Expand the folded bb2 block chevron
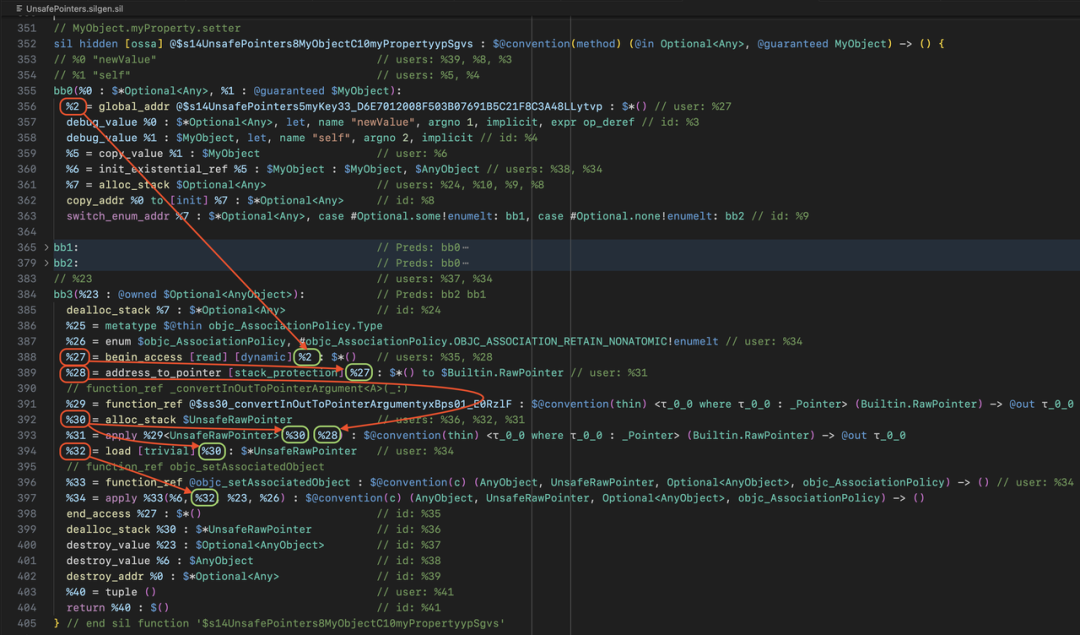This screenshot has height=635, width=1080. click(x=46, y=263)
